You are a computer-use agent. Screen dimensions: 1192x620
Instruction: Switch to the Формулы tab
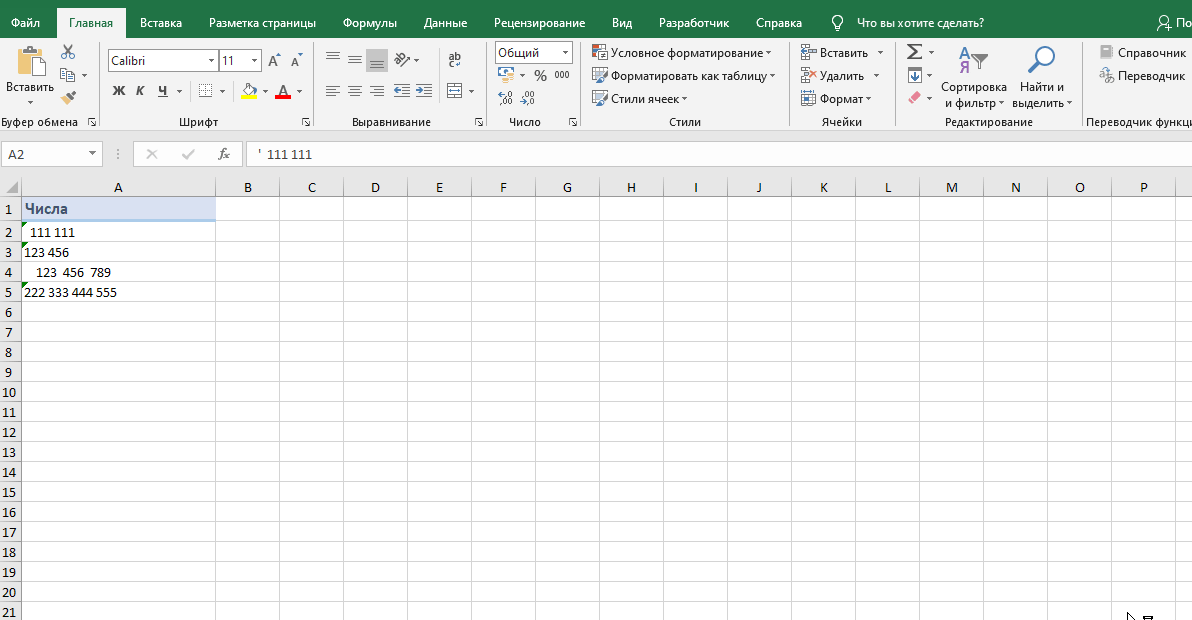point(369,22)
